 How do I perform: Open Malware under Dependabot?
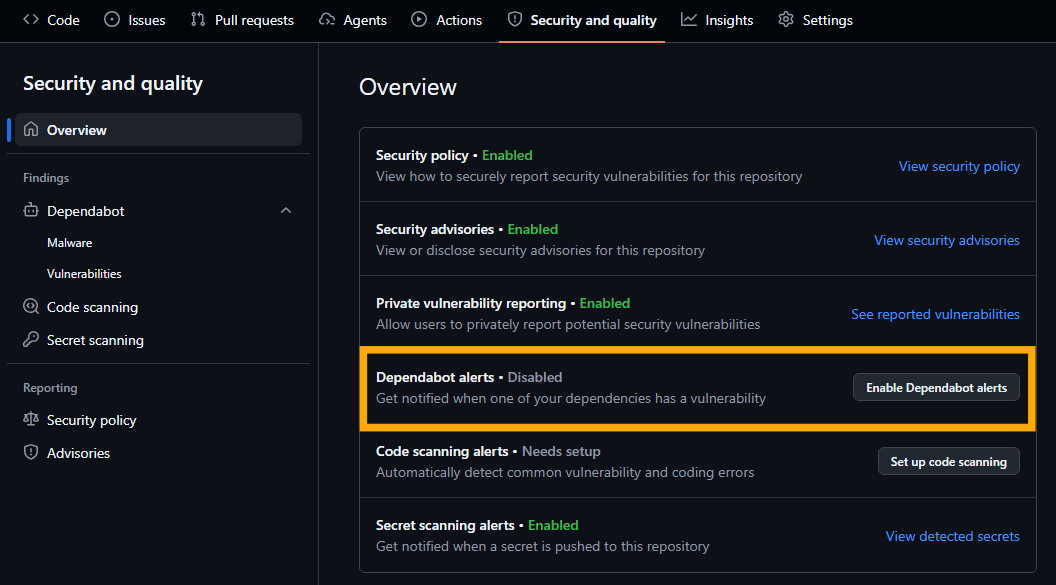coord(69,243)
